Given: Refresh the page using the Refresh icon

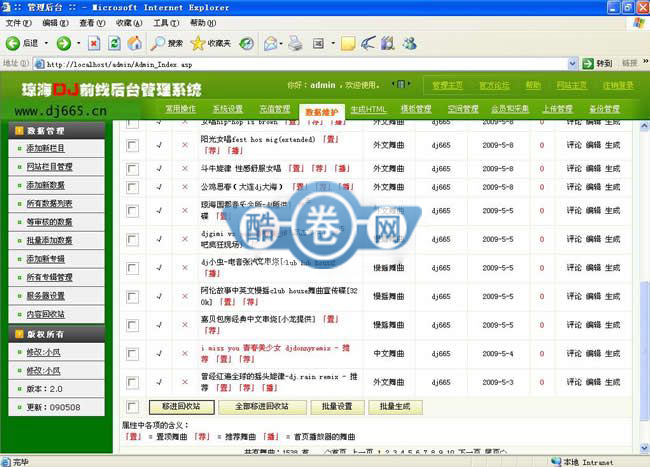Looking at the screenshot, I should click(114, 43).
